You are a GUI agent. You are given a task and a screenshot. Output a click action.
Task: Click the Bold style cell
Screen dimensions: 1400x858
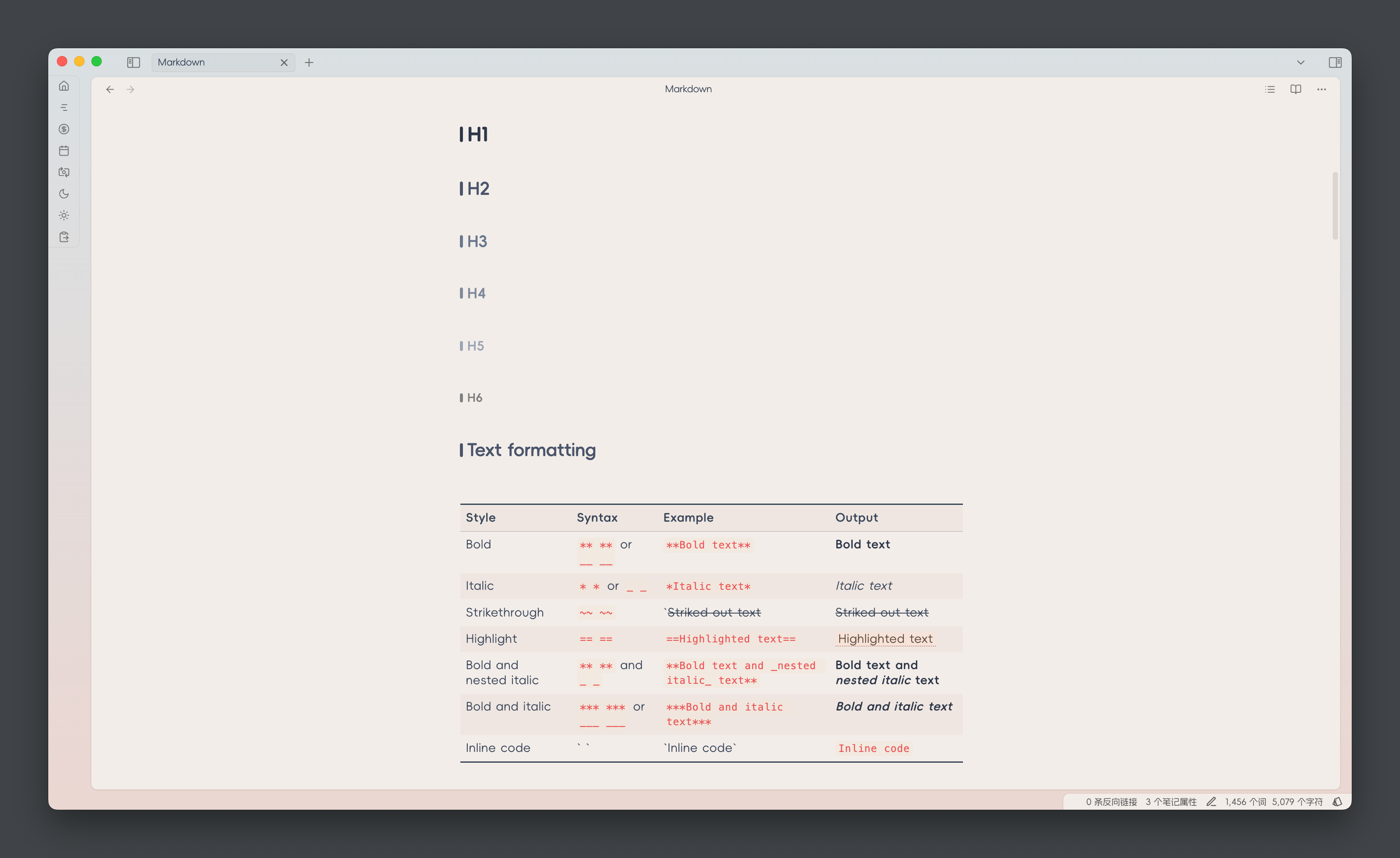click(x=478, y=545)
